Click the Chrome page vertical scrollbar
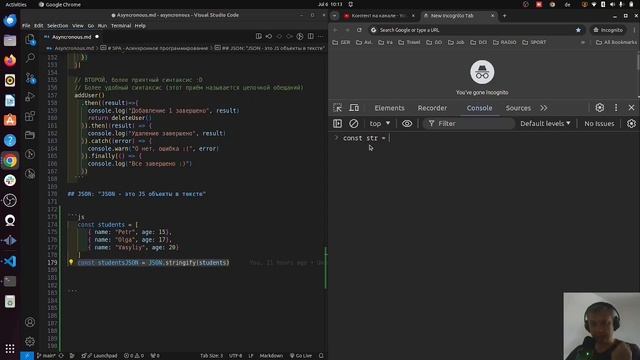Viewport: 640px width, 360px height. point(638,62)
